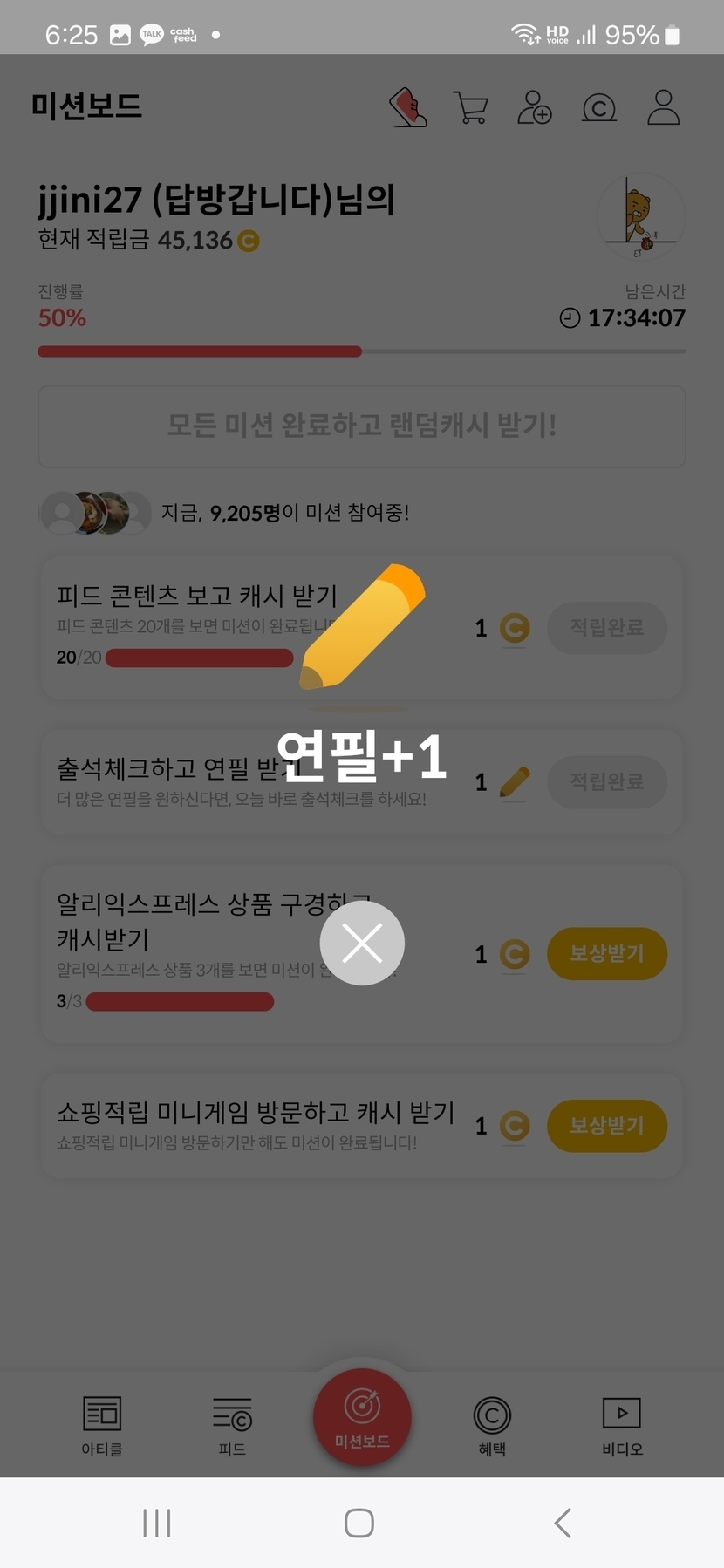Tap the red mission progress bar
Screen dimensions: 724x1568
pyautogui.click(x=200, y=351)
